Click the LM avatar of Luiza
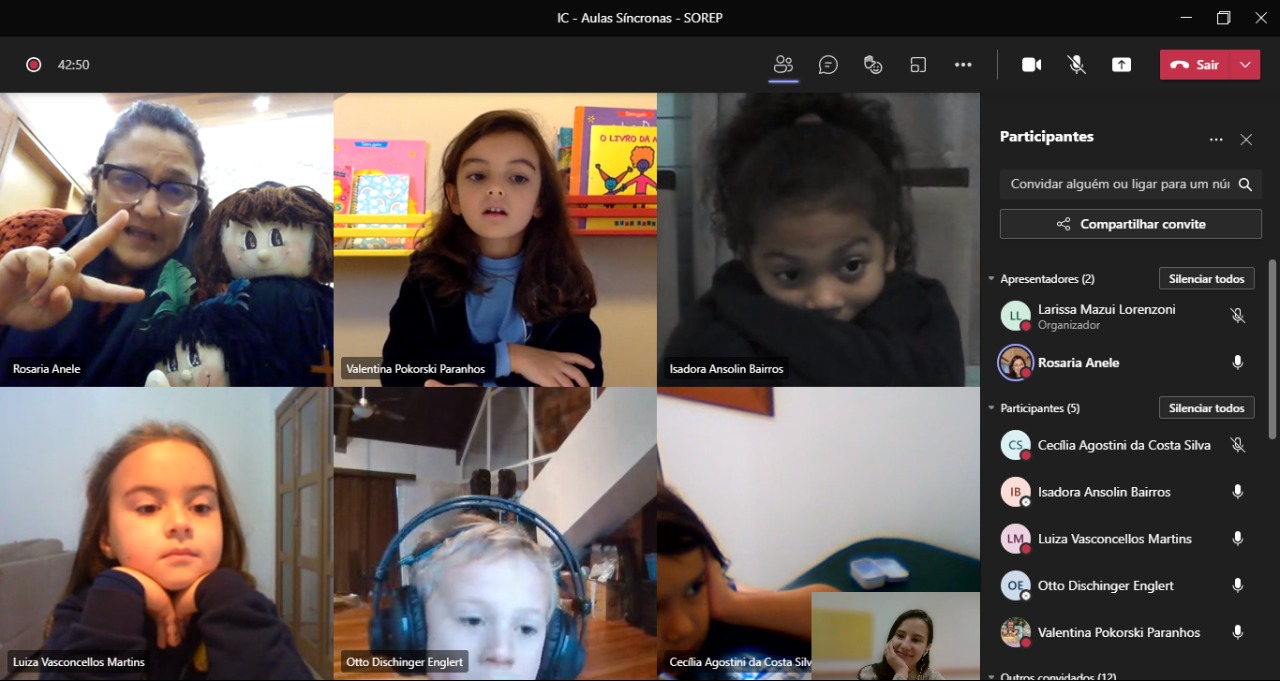1280x681 pixels. point(1016,539)
